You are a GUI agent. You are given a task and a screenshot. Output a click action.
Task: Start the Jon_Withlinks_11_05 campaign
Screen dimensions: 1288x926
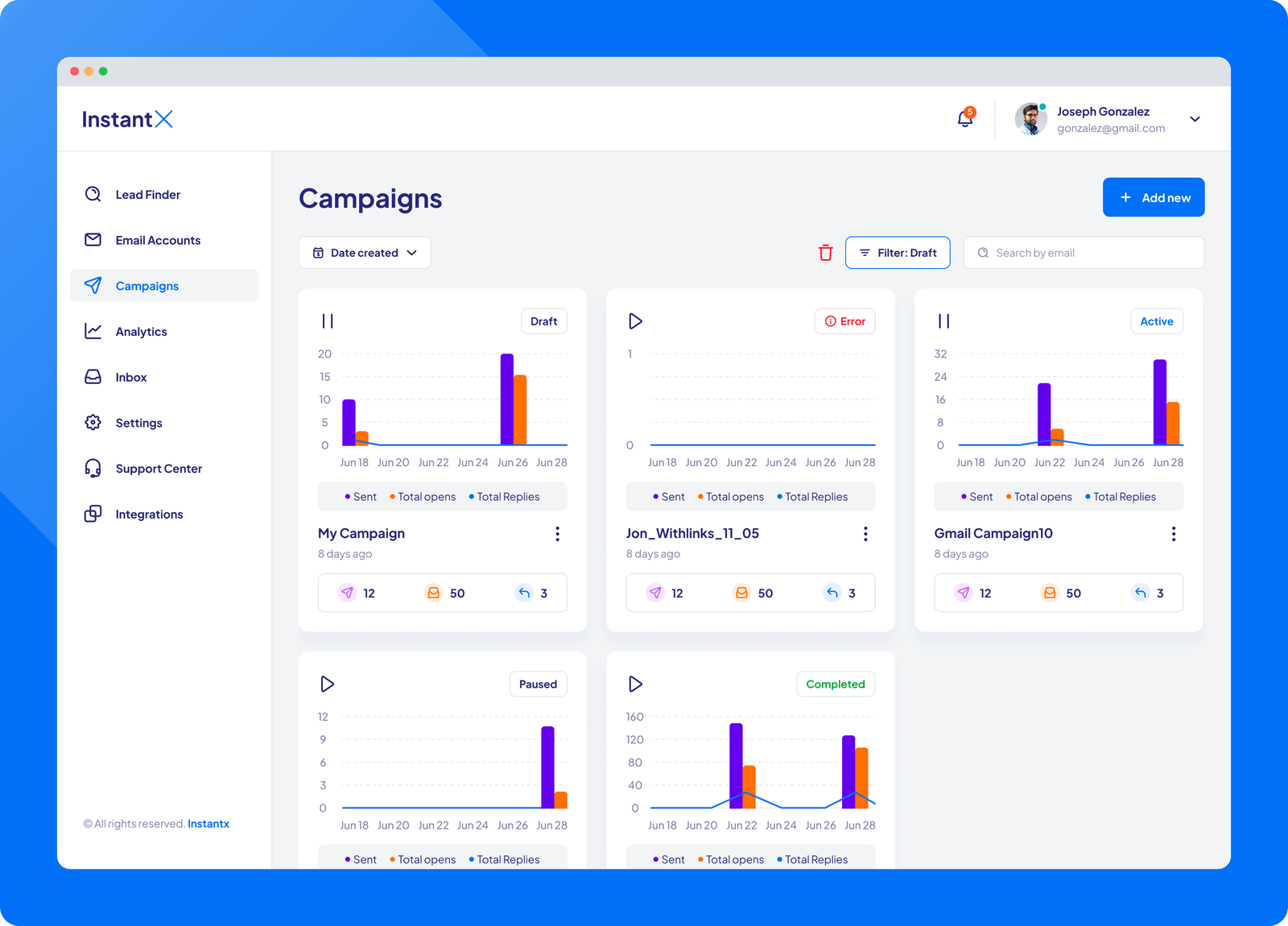(635, 320)
